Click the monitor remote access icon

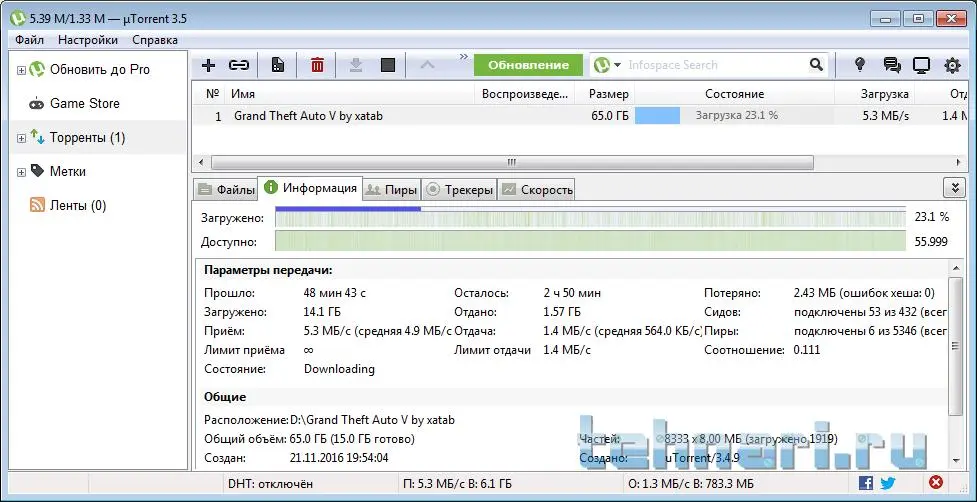922,65
